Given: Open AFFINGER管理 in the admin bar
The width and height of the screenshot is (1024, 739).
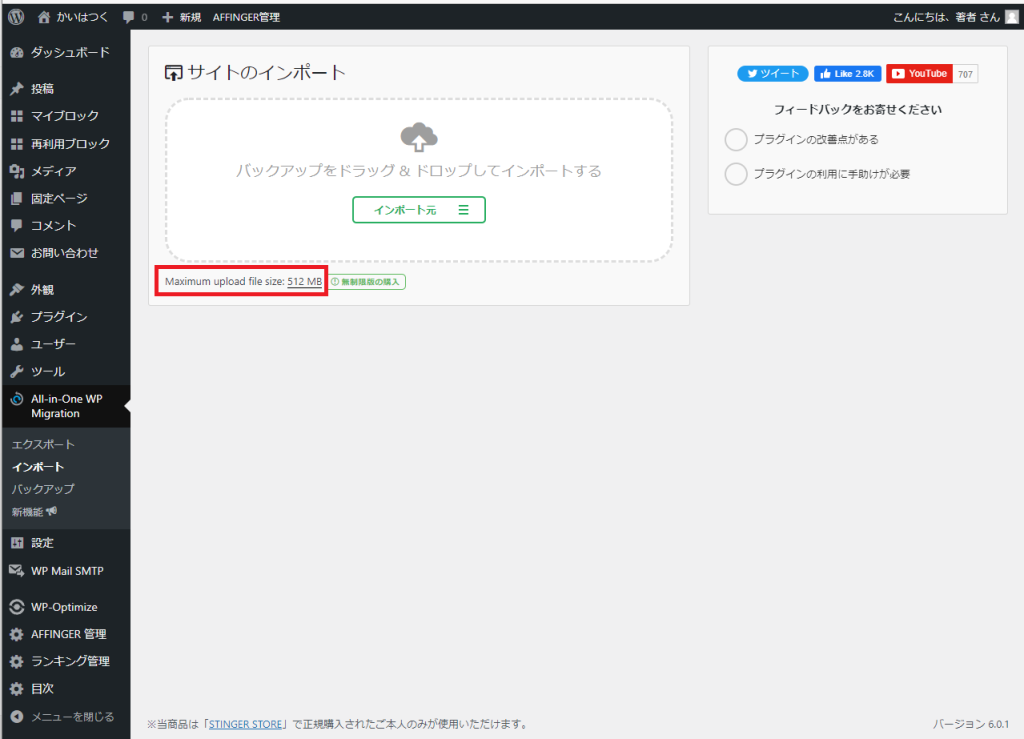Looking at the screenshot, I should point(246,17).
